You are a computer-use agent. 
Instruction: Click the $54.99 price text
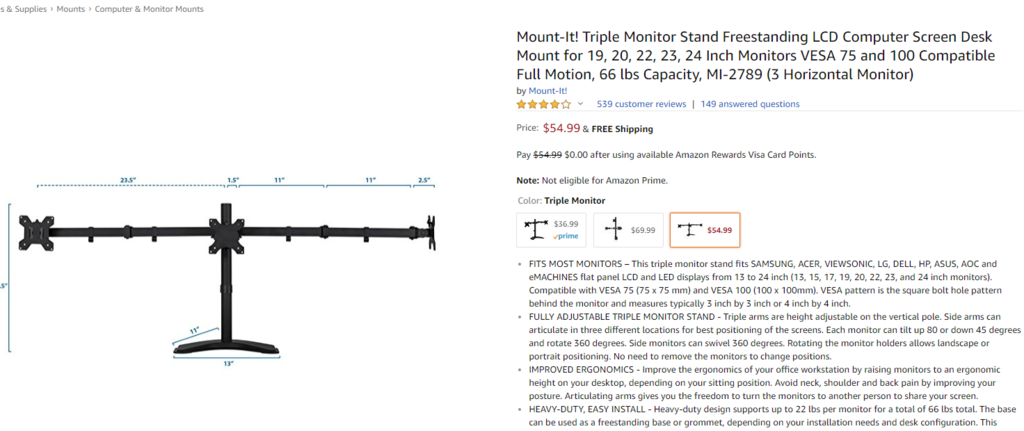click(562, 128)
